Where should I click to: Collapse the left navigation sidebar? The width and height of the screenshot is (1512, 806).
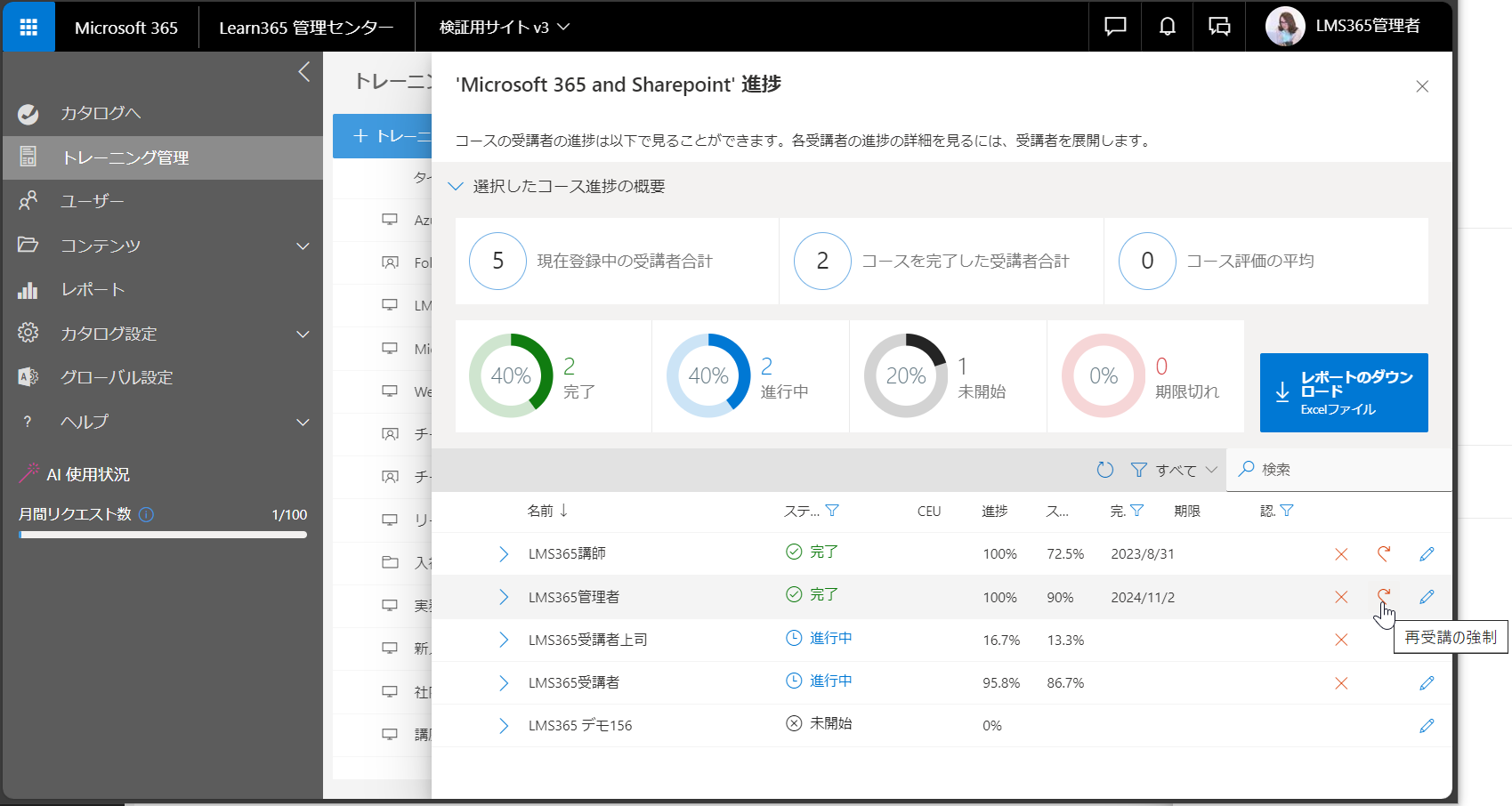click(304, 72)
